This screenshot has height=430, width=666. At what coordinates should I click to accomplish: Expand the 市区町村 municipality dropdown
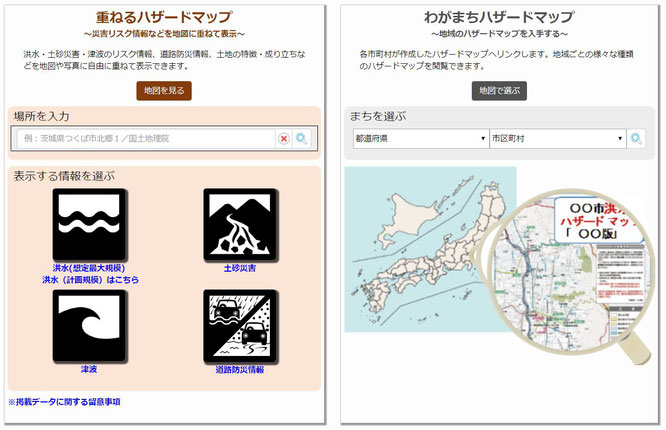pos(558,139)
